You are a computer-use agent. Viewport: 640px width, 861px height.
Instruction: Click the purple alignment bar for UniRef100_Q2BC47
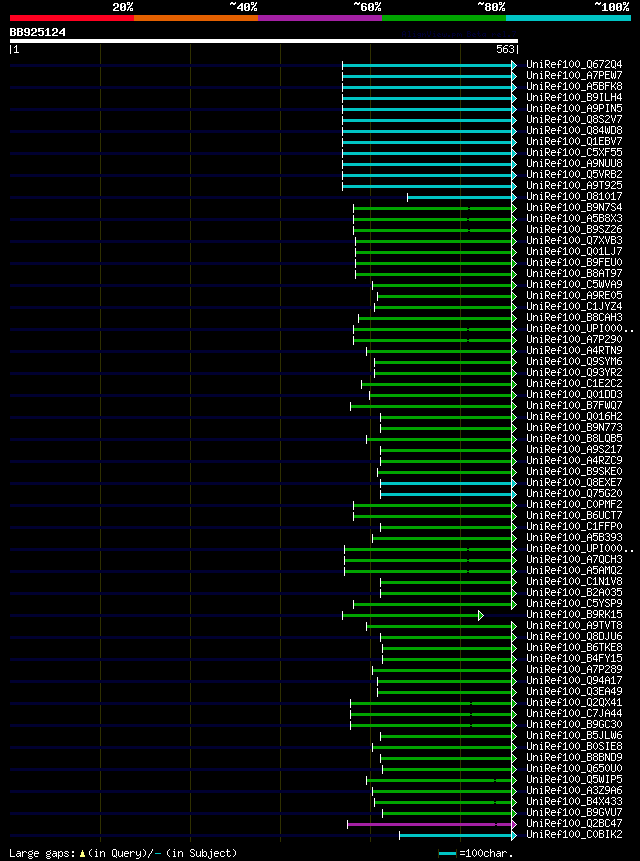(432, 824)
